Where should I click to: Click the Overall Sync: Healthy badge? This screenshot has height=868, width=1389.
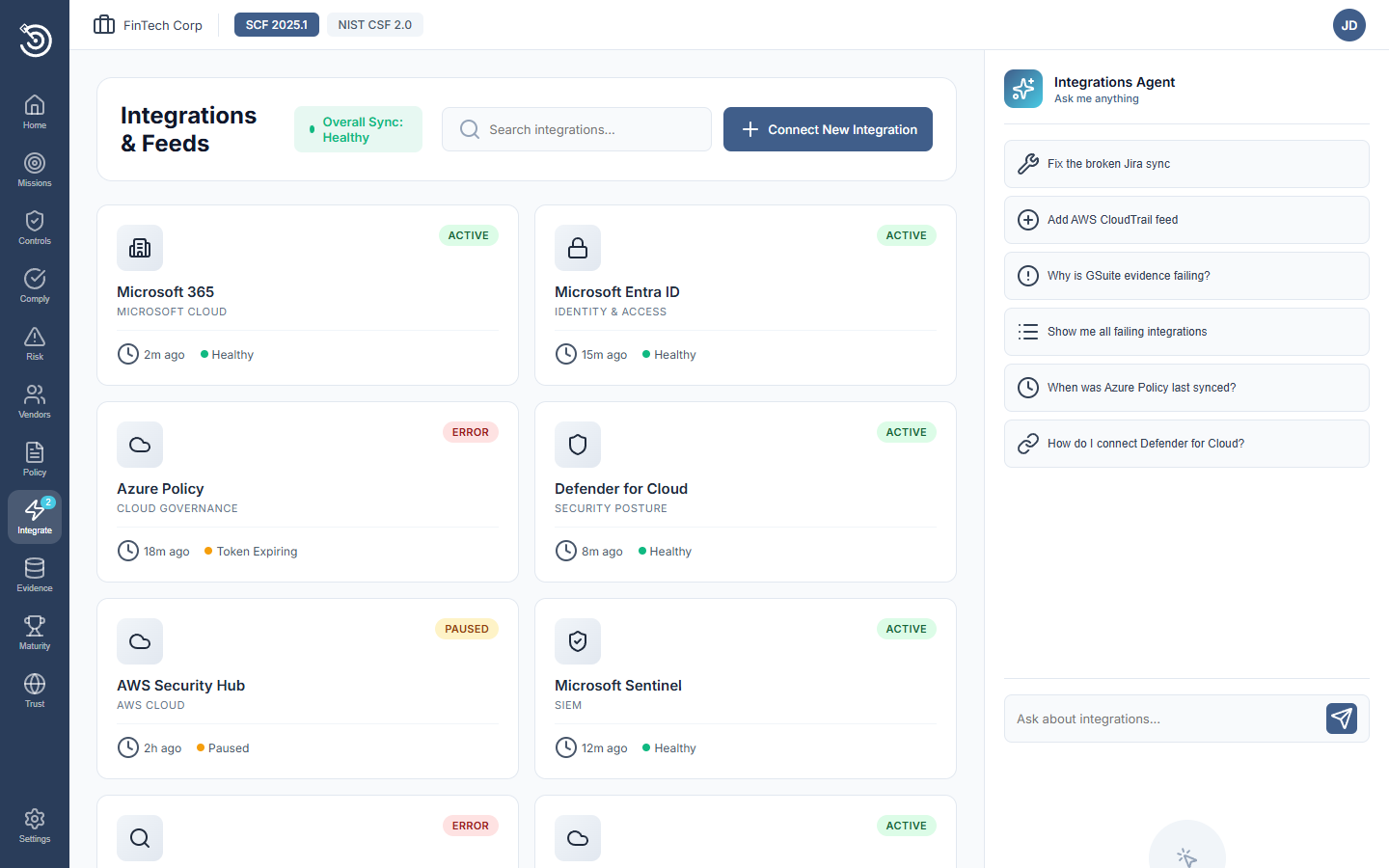[x=358, y=129]
